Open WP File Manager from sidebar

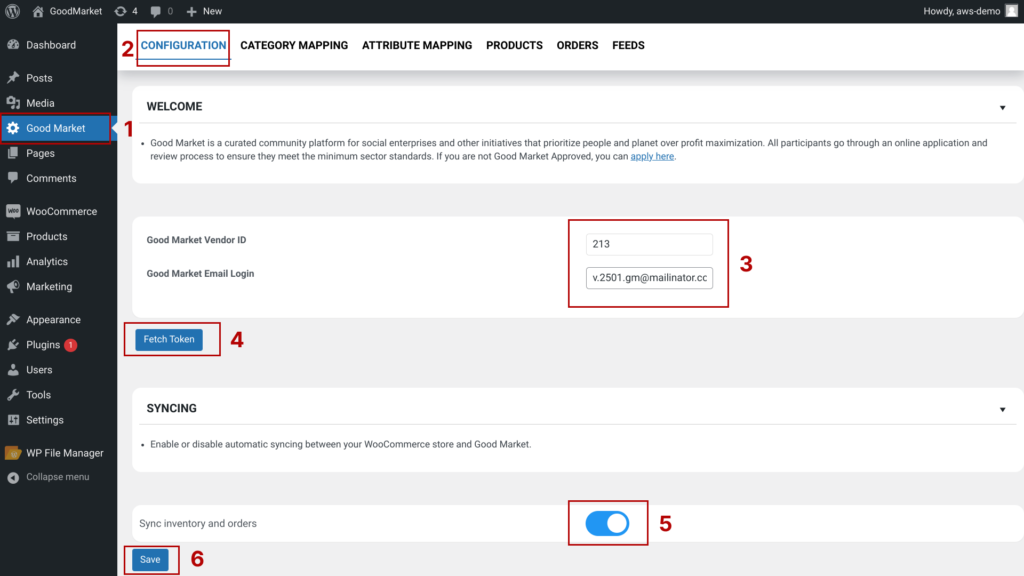click(64, 453)
